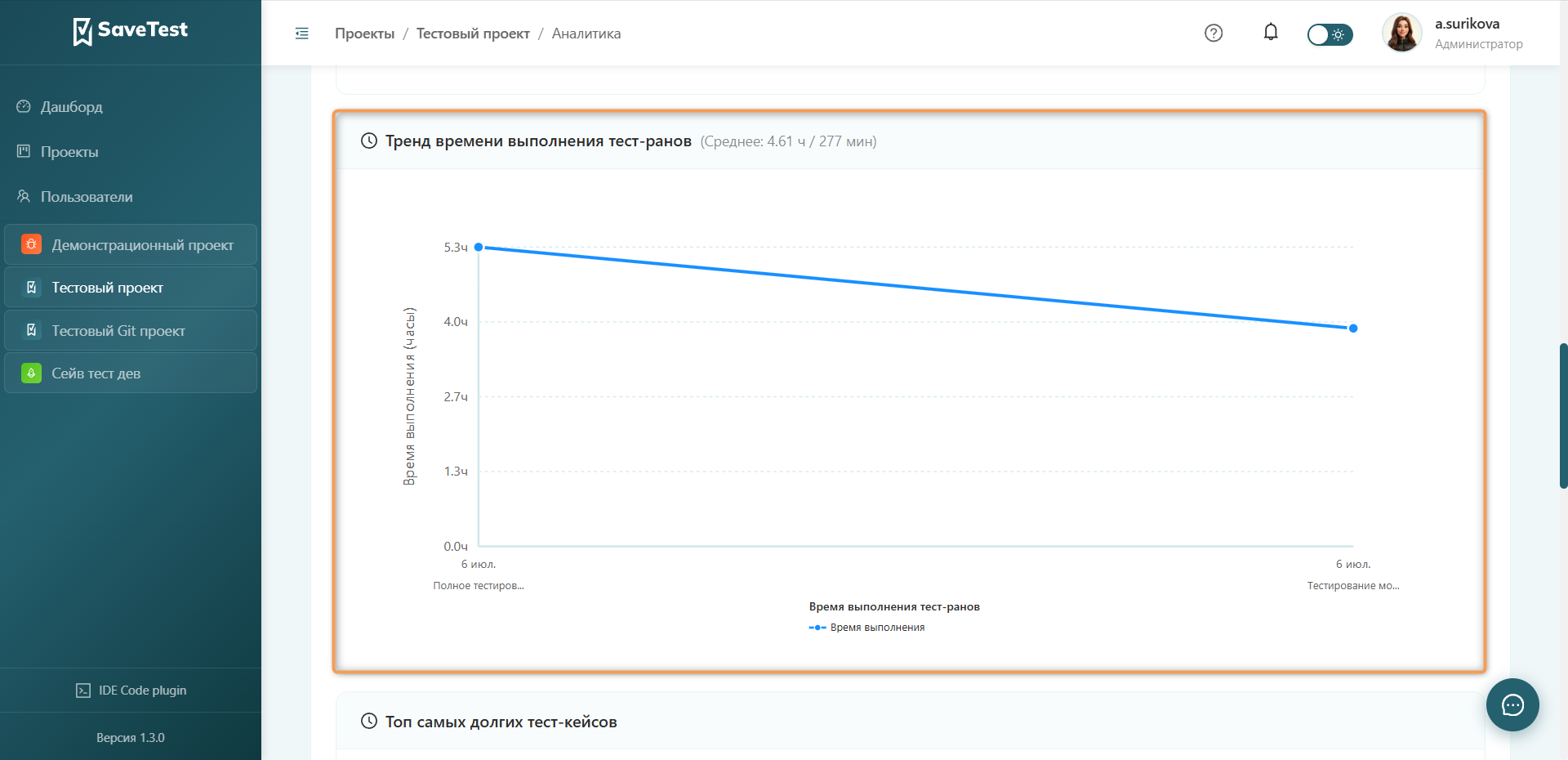Select Демонстрационный проект

pos(131,244)
